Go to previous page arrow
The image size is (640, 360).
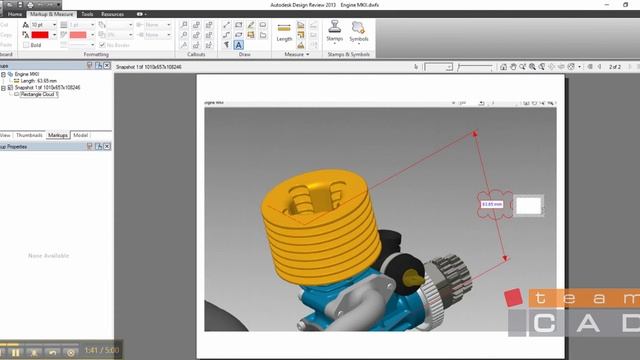coord(600,67)
